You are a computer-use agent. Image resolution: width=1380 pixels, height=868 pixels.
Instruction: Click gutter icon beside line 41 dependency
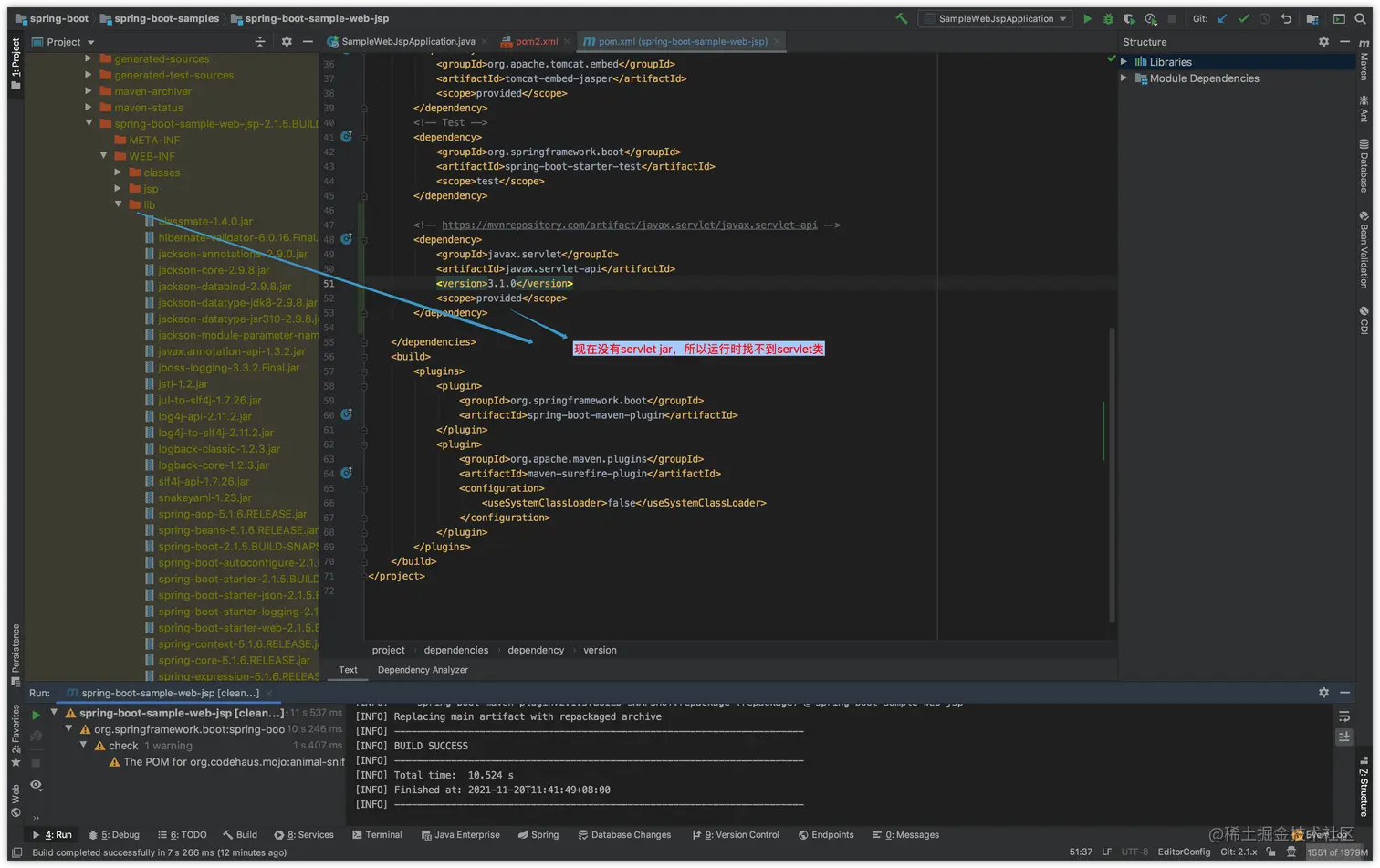[x=347, y=137]
